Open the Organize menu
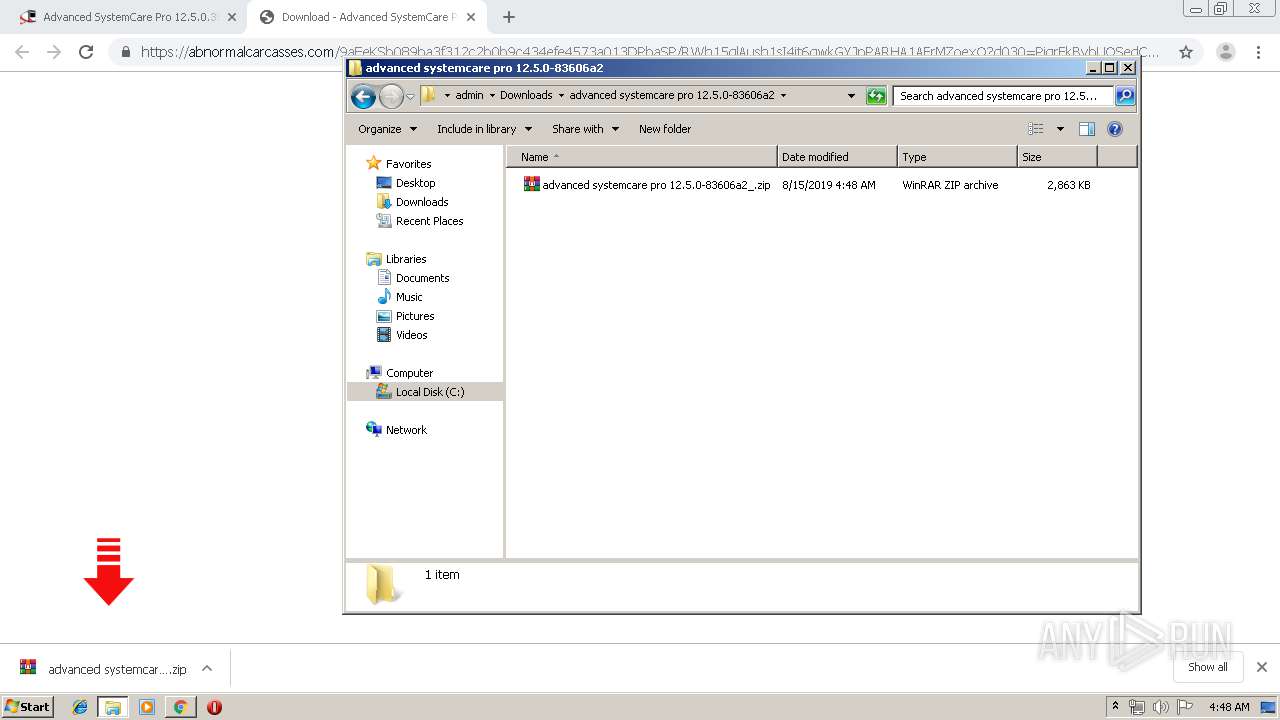 coord(388,129)
